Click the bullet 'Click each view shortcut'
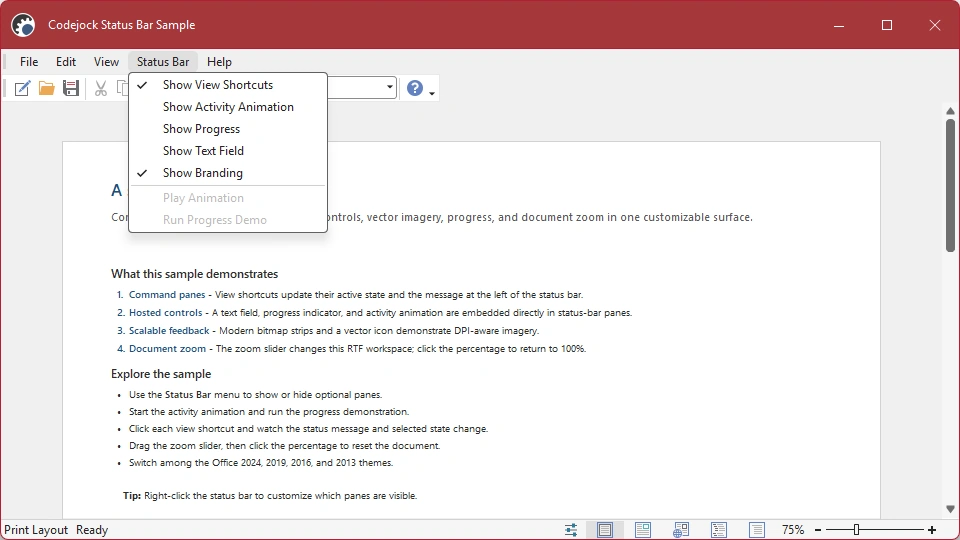The height and width of the screenshot is (540, 960). 309,429
